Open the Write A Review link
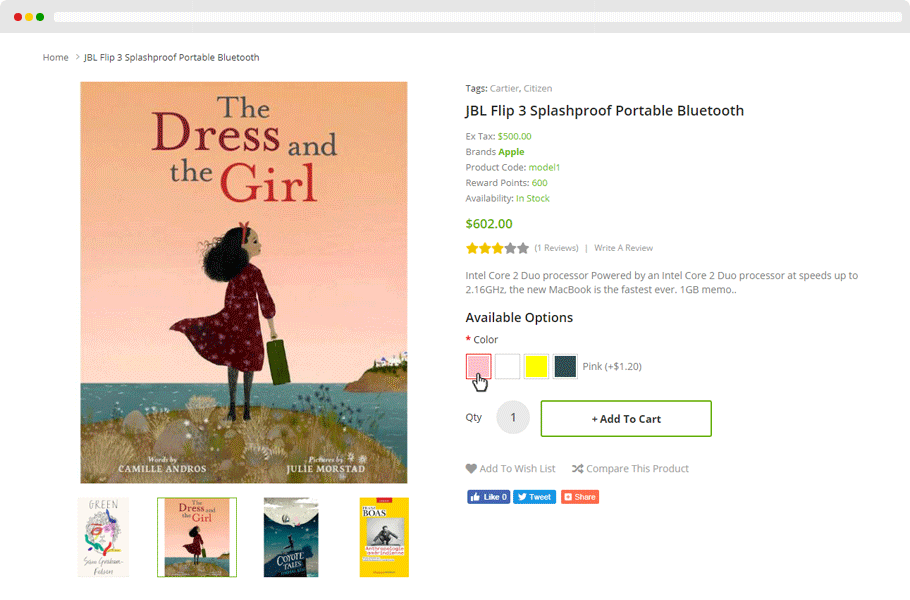The image size is (910, 600). pos(623,248)
